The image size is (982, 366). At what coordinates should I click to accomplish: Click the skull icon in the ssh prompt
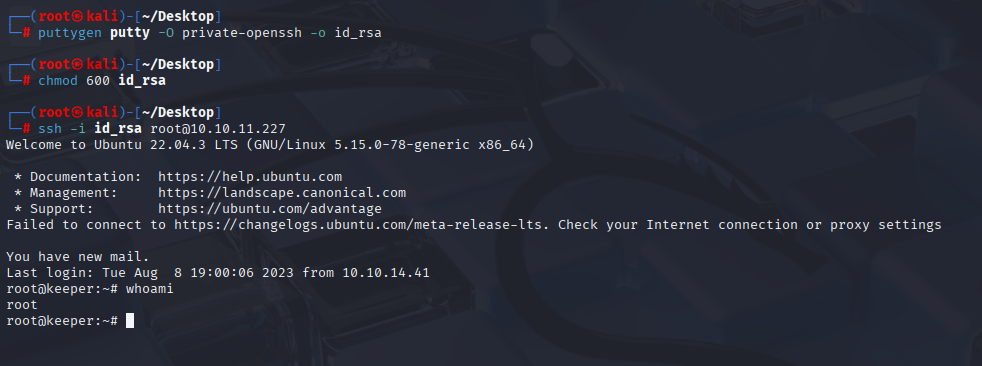pyautogui.click(x=77, y=113)
